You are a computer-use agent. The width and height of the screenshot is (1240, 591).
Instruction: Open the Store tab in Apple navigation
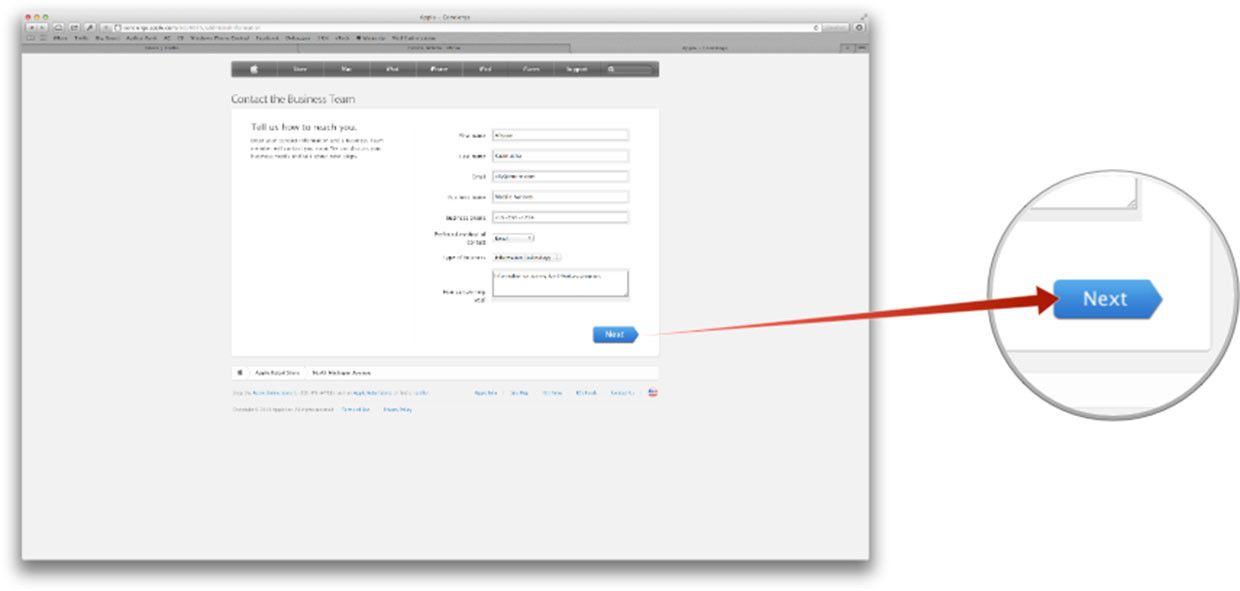click(300, 70)
